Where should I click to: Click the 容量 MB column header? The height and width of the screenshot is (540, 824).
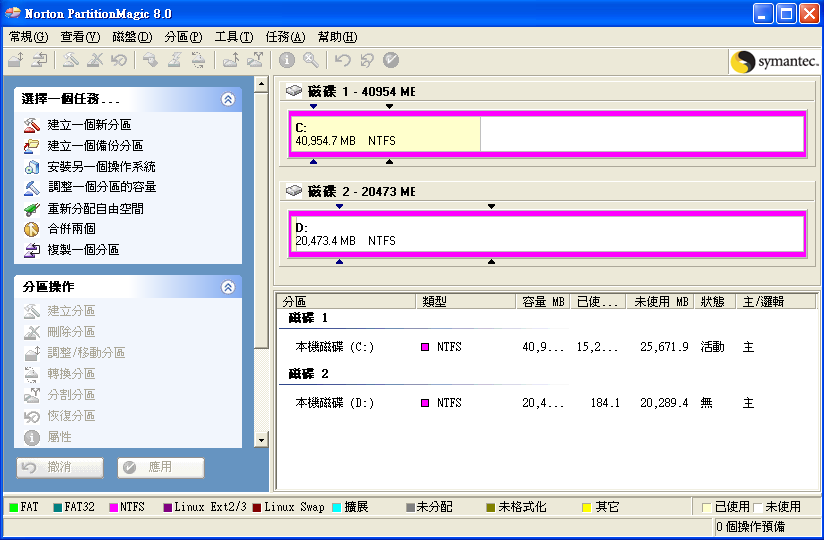(x=543, y=302)
